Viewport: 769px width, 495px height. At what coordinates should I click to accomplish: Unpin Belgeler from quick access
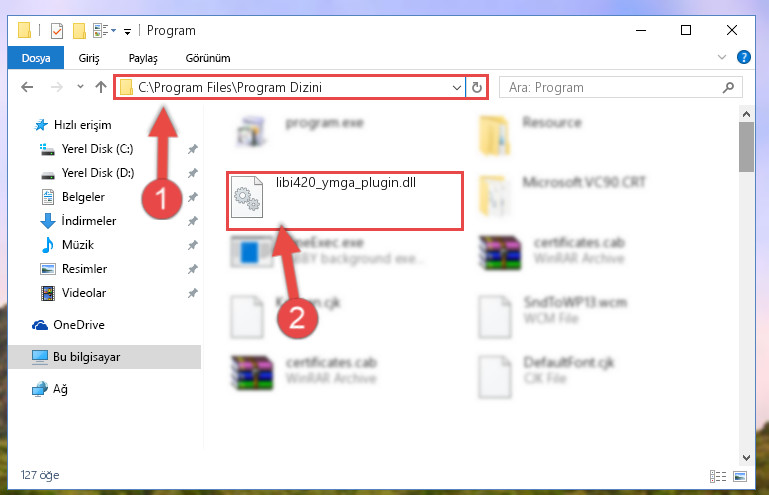pos(193,197)
